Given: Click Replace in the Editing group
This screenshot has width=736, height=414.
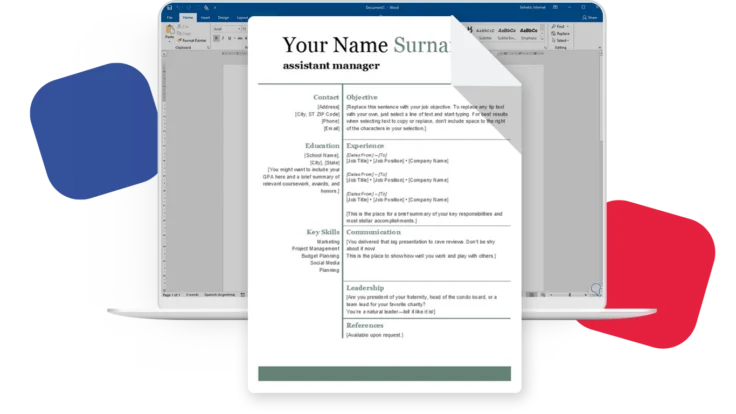Looking at the screenshot, I should tap(560, 34).
